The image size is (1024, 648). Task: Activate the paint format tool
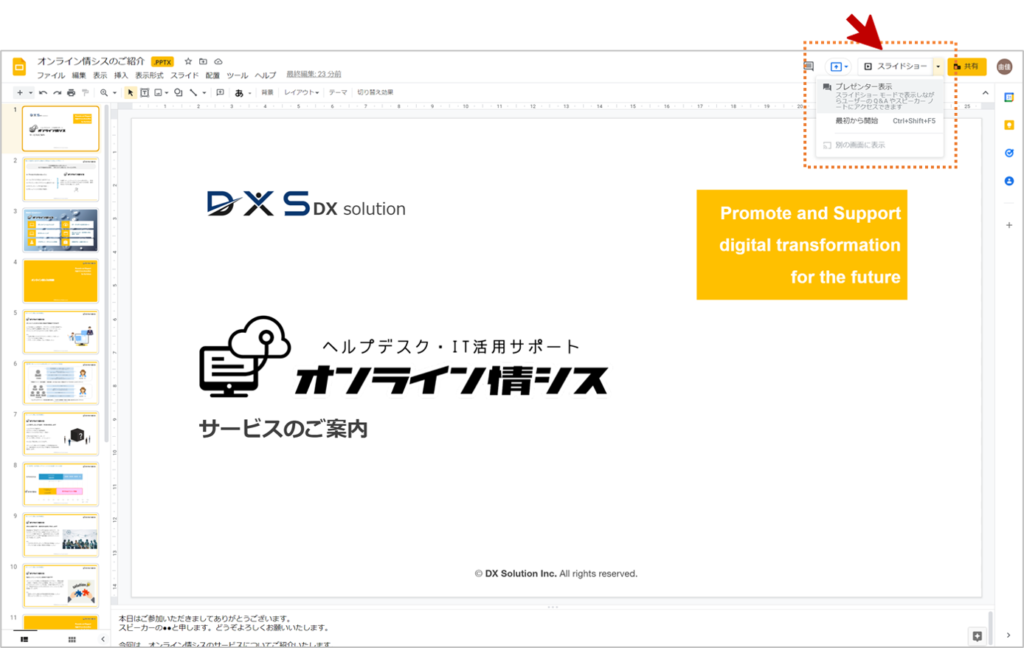point(85,93)
